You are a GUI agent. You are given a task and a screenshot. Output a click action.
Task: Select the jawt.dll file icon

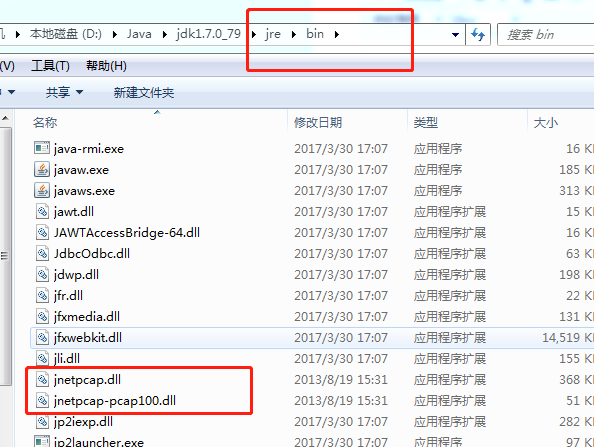(42, 211)
